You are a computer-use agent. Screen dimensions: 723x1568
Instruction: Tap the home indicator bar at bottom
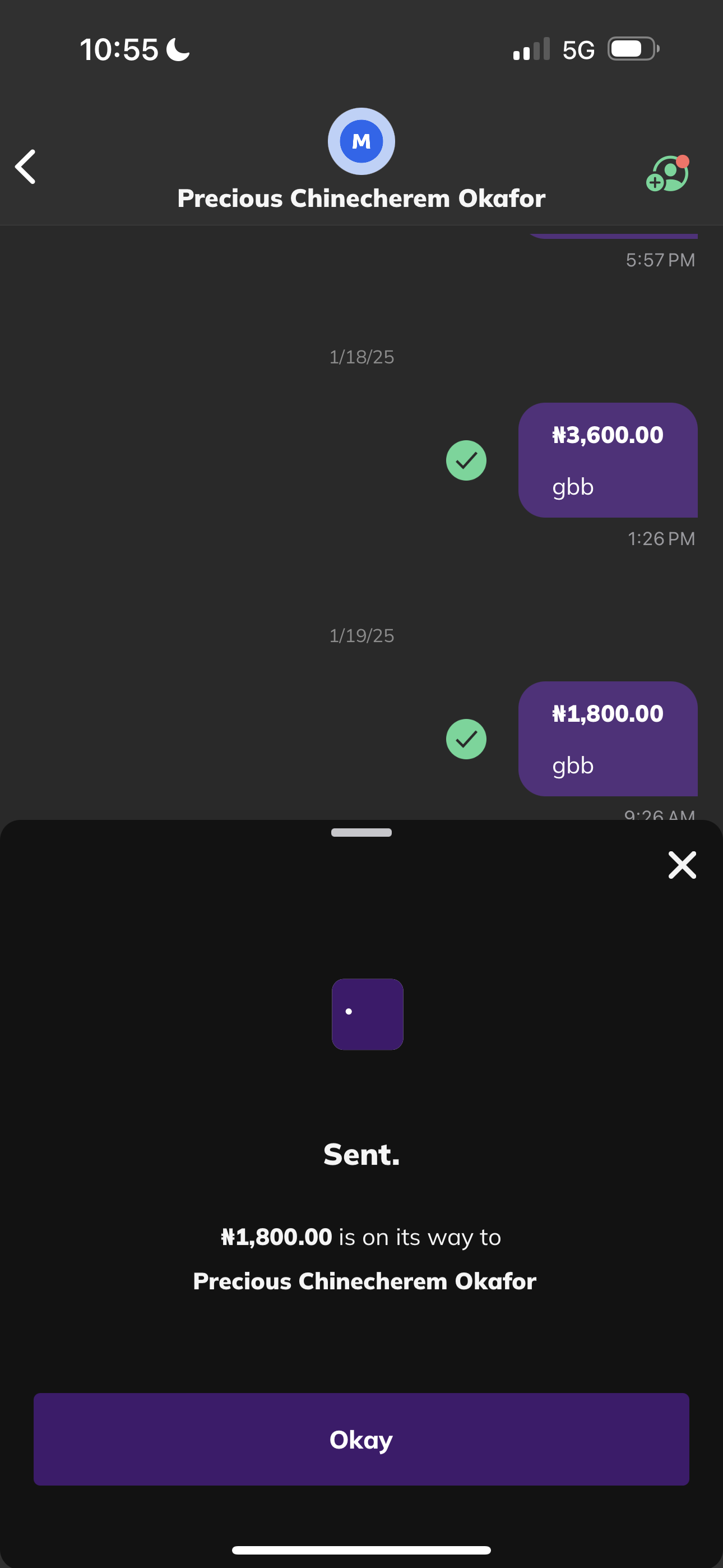pos(361,1549)
